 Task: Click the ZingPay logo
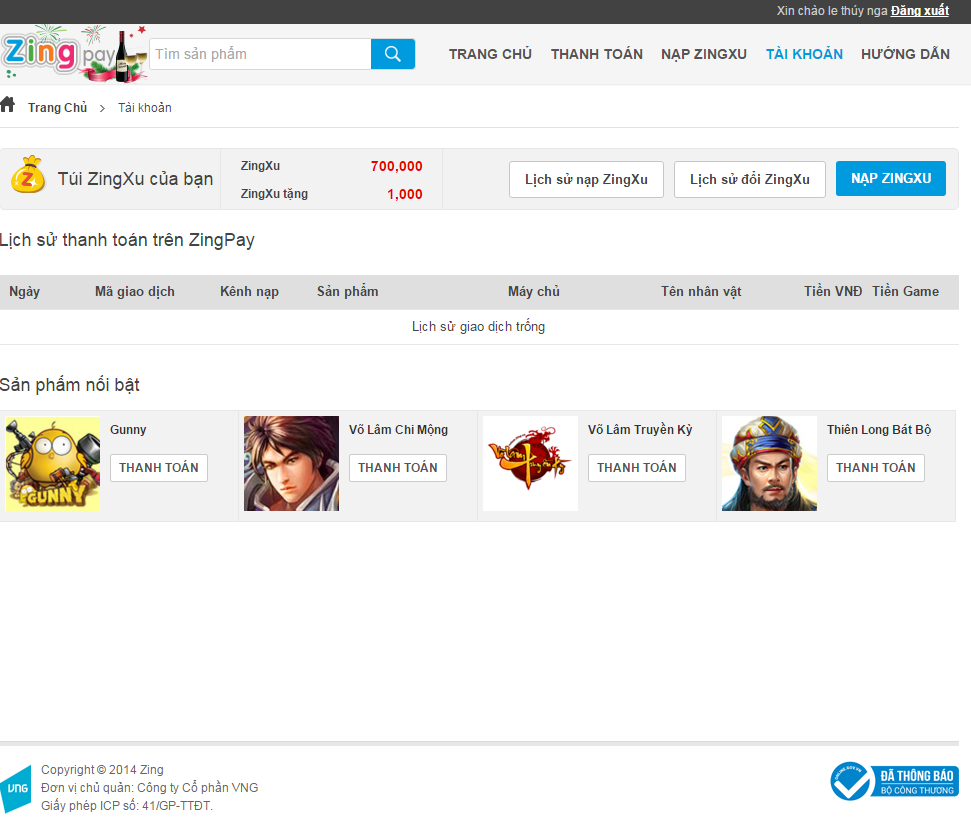[x=74, y=54]
